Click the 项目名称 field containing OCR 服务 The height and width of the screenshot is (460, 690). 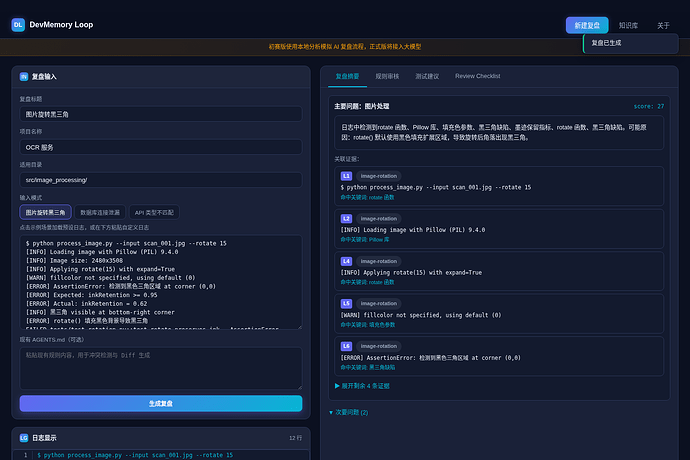tap(161, 147)
